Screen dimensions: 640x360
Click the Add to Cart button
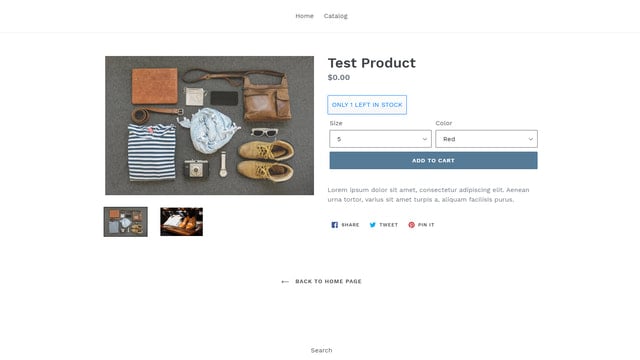[x=433, y=160]
